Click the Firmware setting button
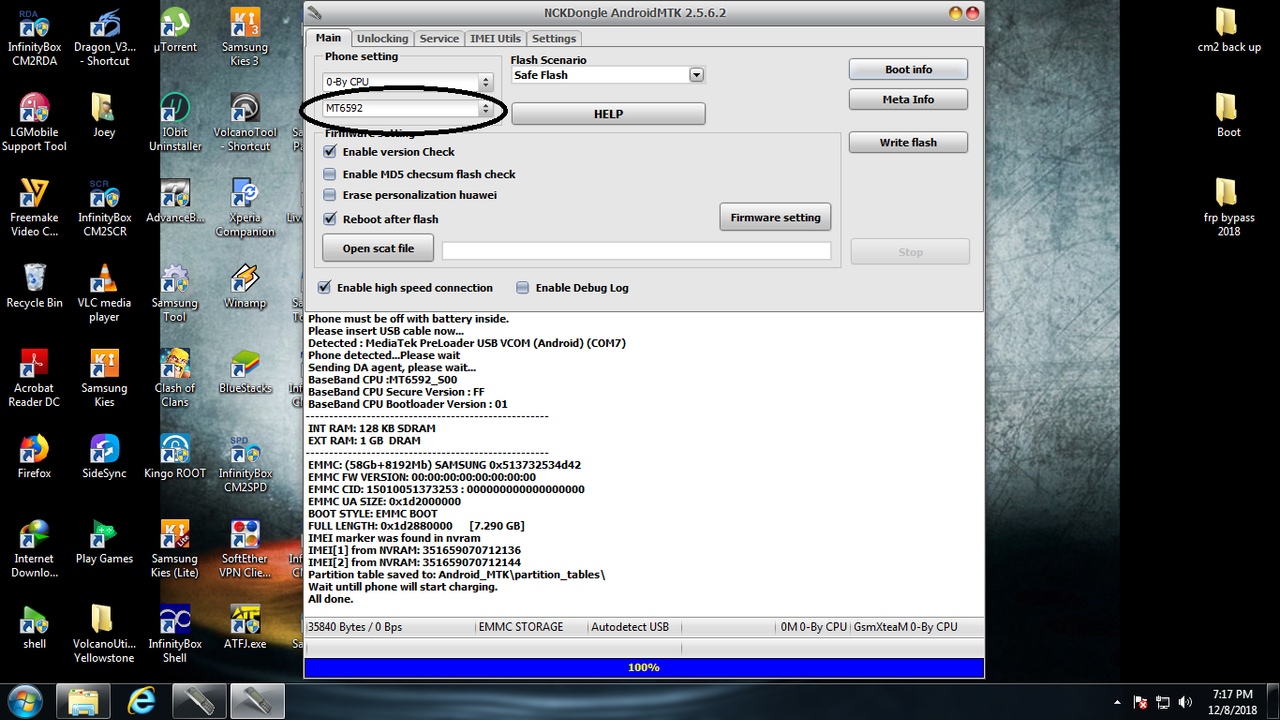Screen dimensions: 1280x720 click(x=775, y=217)
